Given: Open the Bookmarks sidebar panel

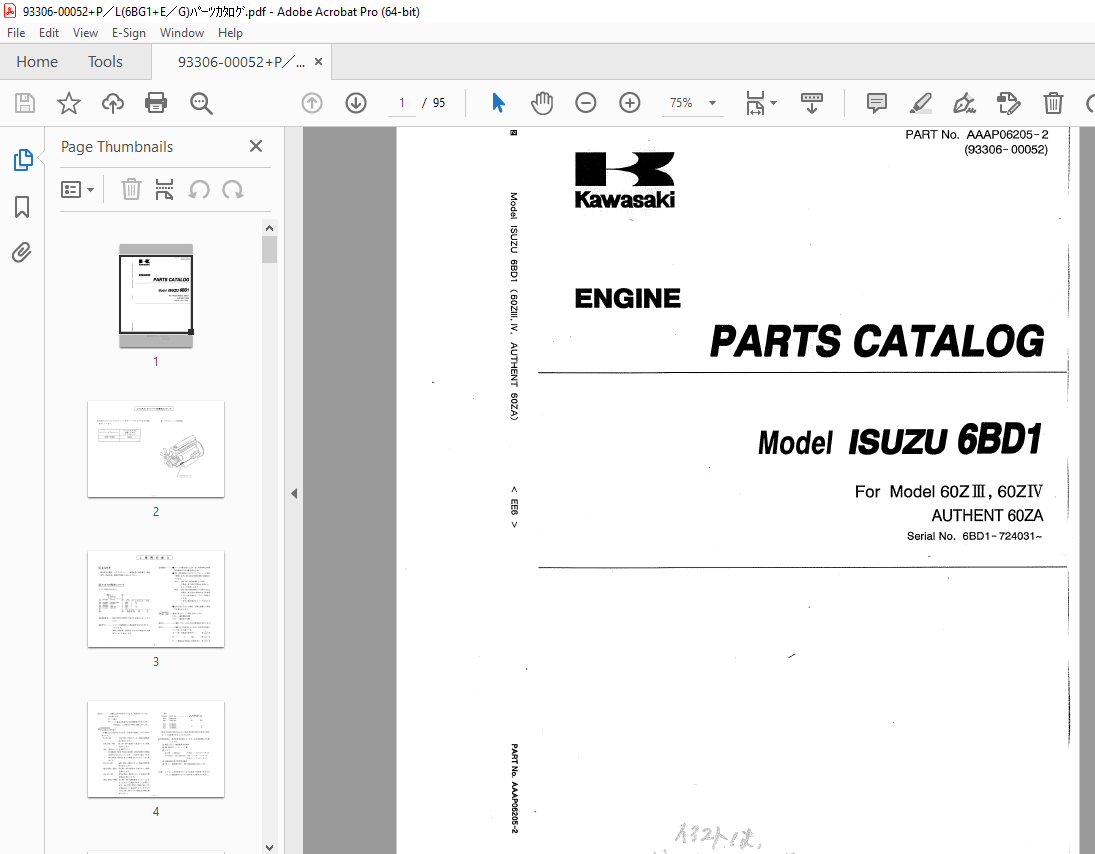Looking at the screenshot, I should coord(22,207).
